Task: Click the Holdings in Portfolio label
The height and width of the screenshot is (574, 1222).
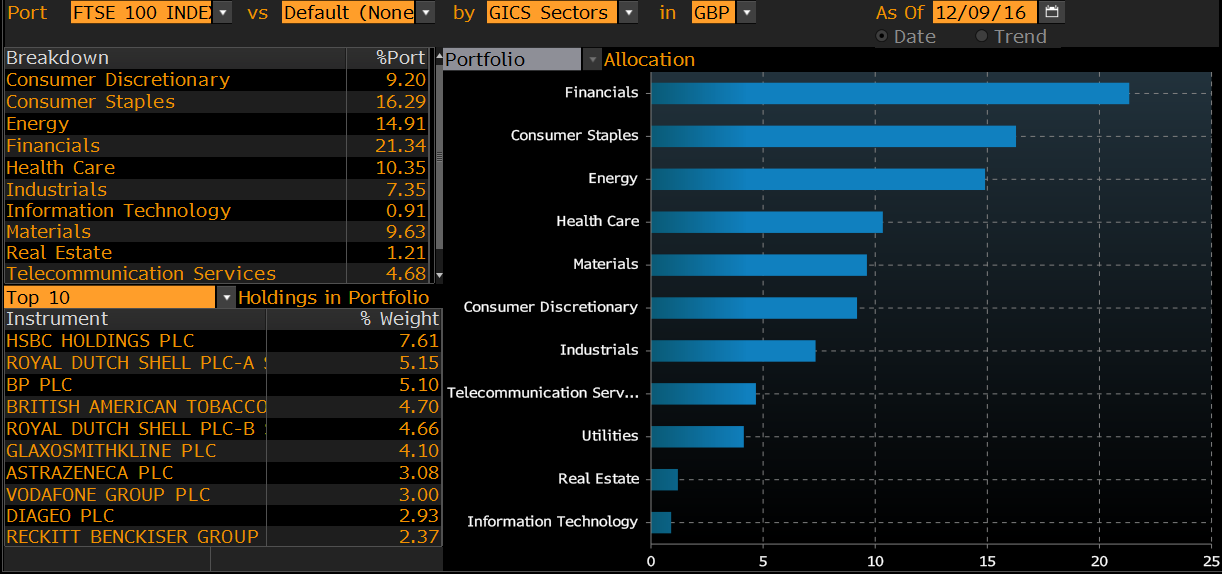Action: [333, 297]
